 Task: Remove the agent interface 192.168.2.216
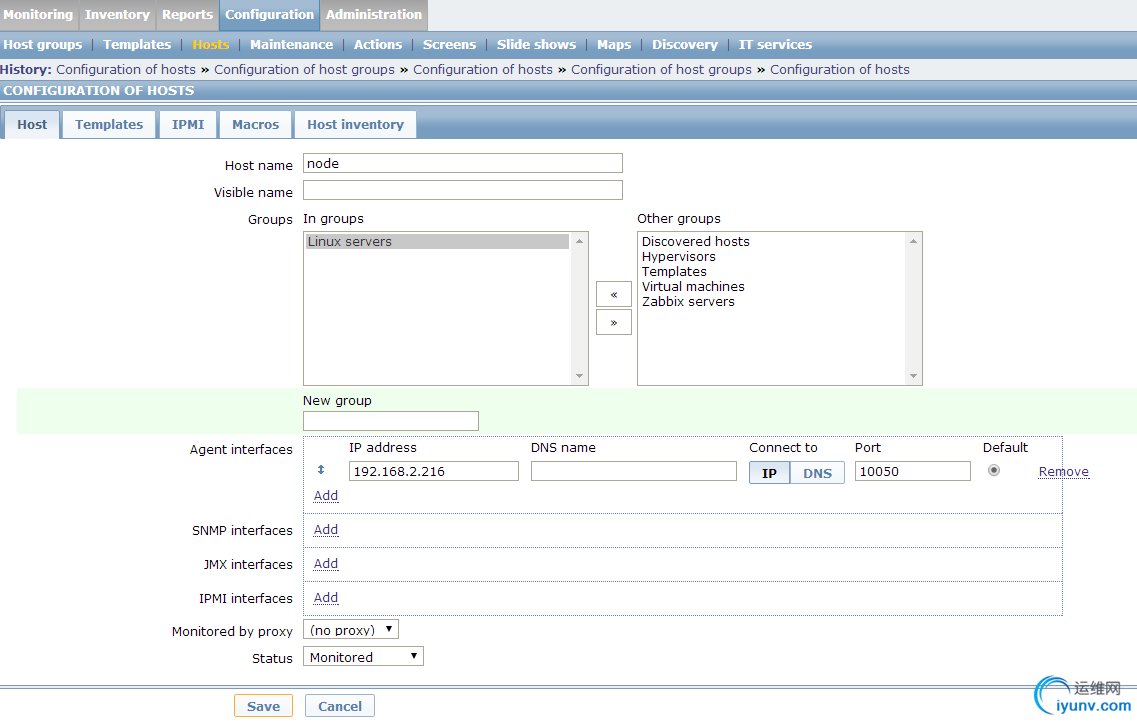tap(1064, 471)
